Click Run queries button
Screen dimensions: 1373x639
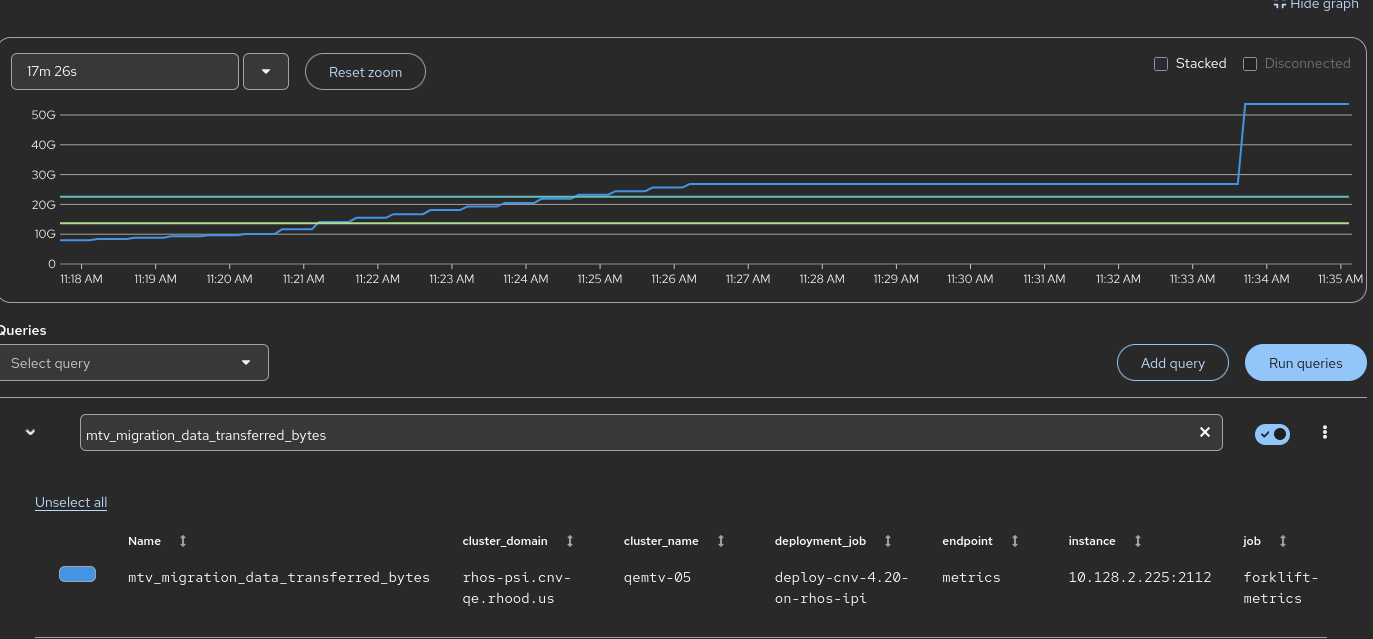1305,363
